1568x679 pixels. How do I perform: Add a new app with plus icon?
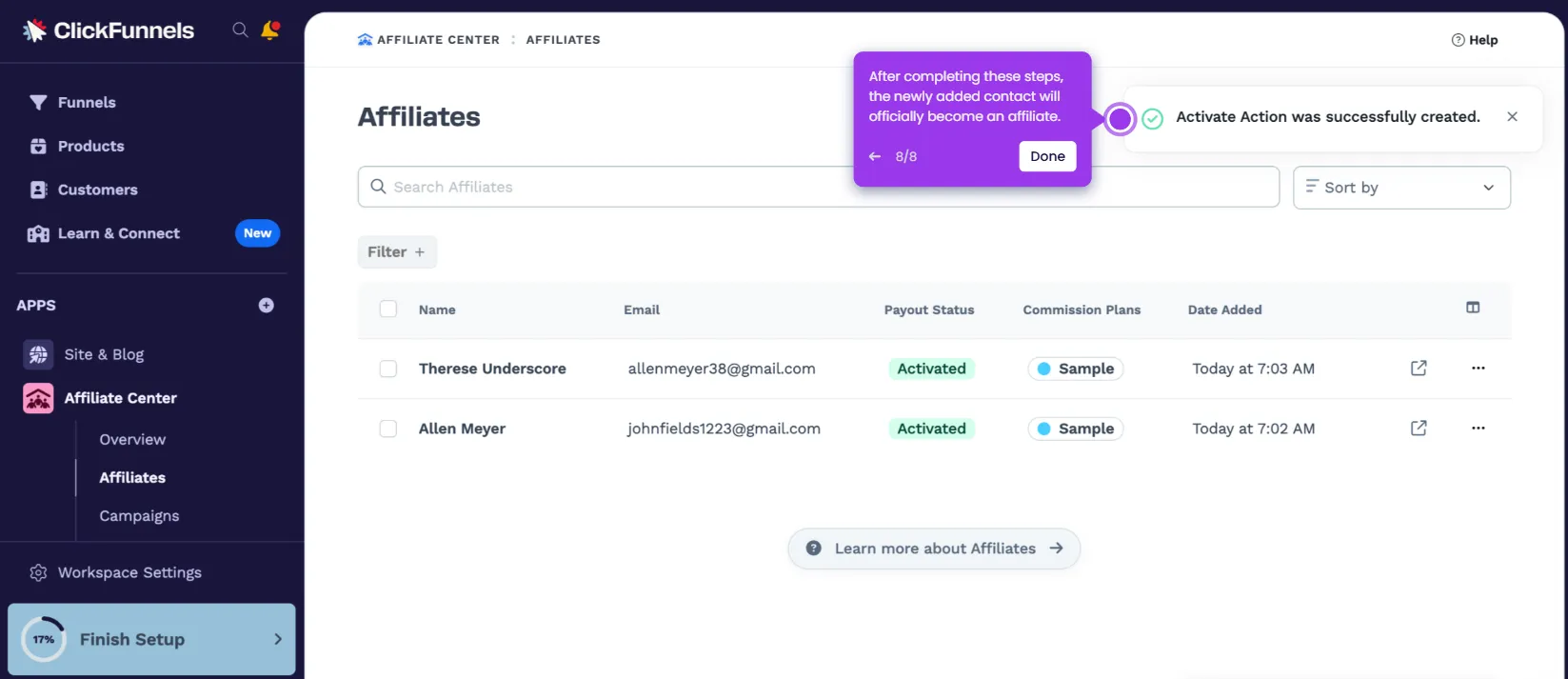point(267,306)
